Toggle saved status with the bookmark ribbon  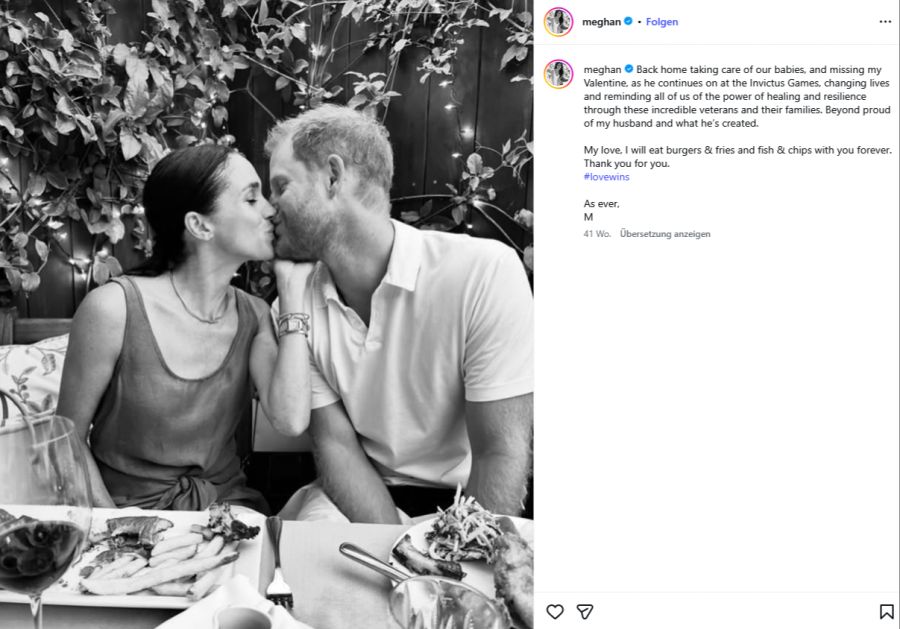[887, 609]
